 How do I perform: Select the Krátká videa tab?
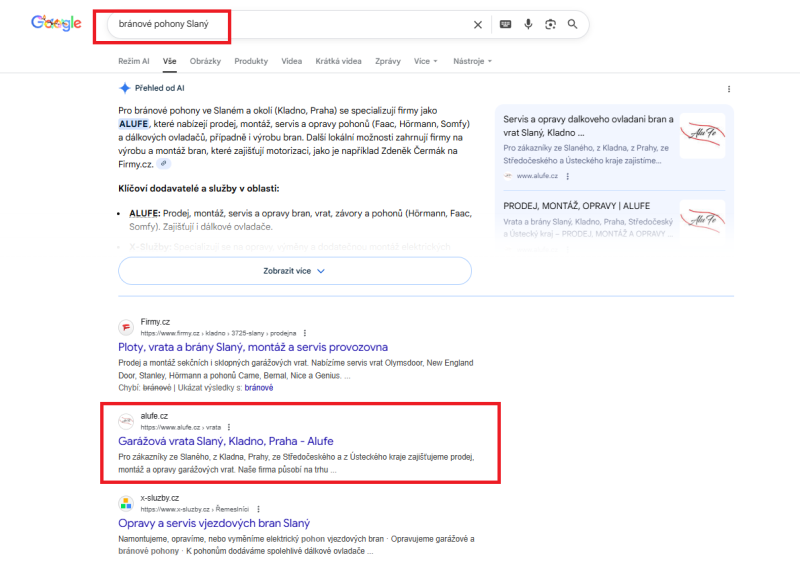[x=338, y=61]
